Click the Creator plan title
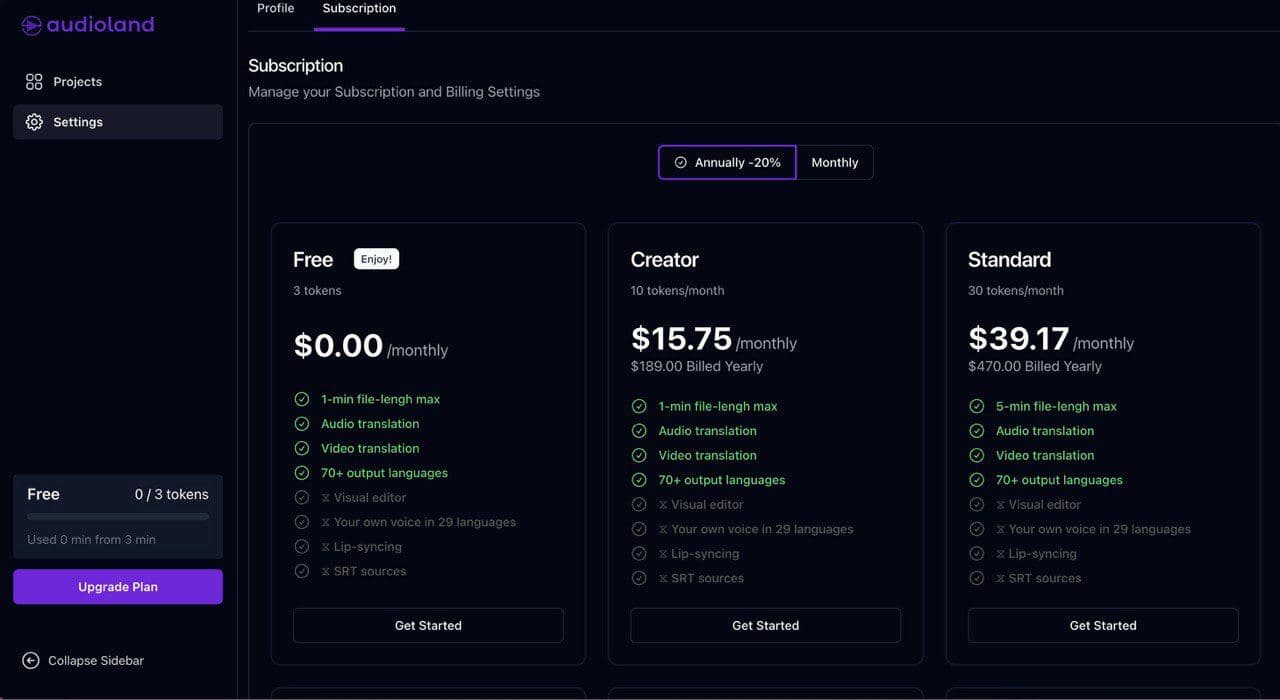This screenshot has height=700, width=1280. [x=665, y=260]
